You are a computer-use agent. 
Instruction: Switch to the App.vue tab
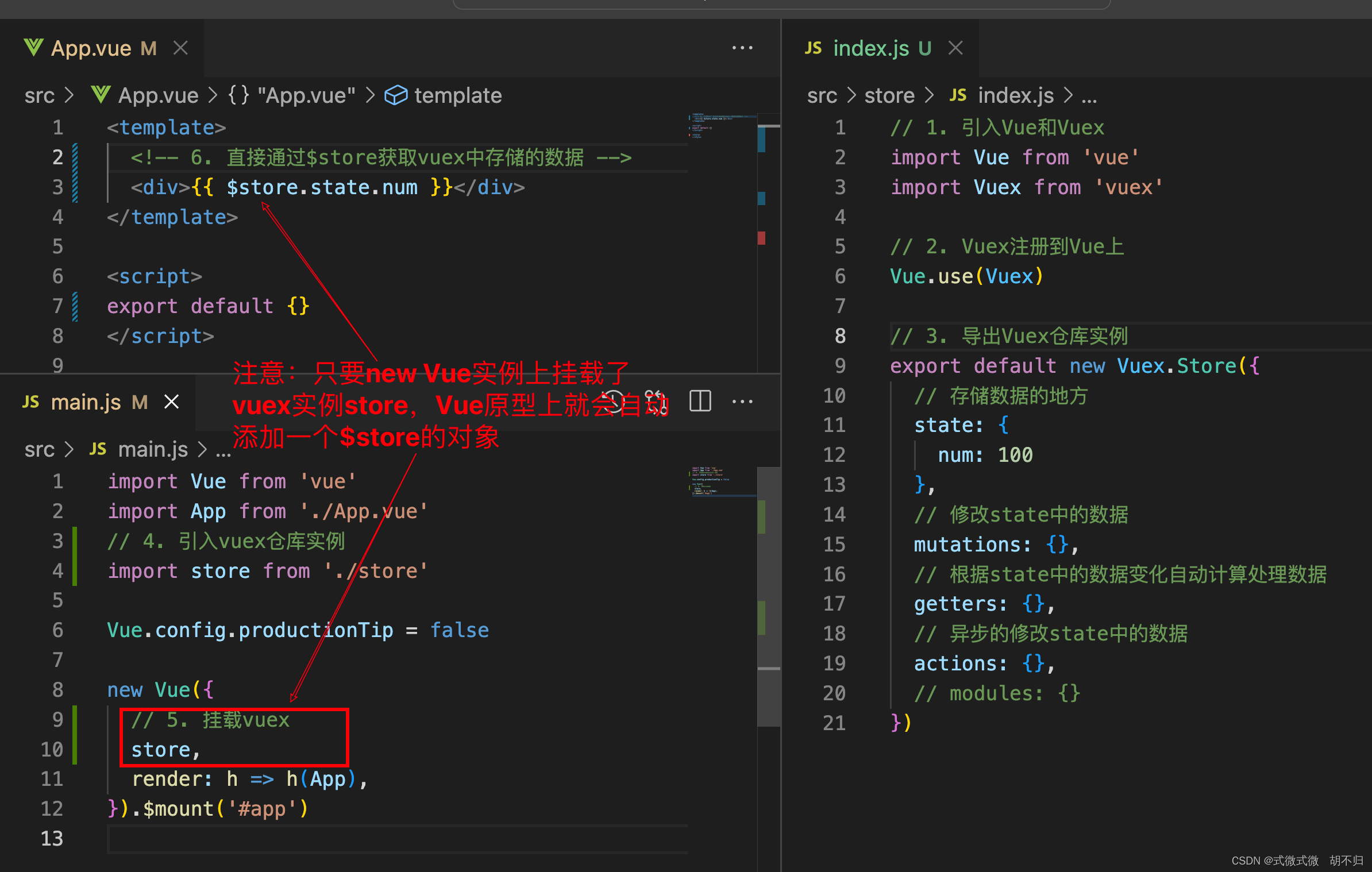[91, 48]
